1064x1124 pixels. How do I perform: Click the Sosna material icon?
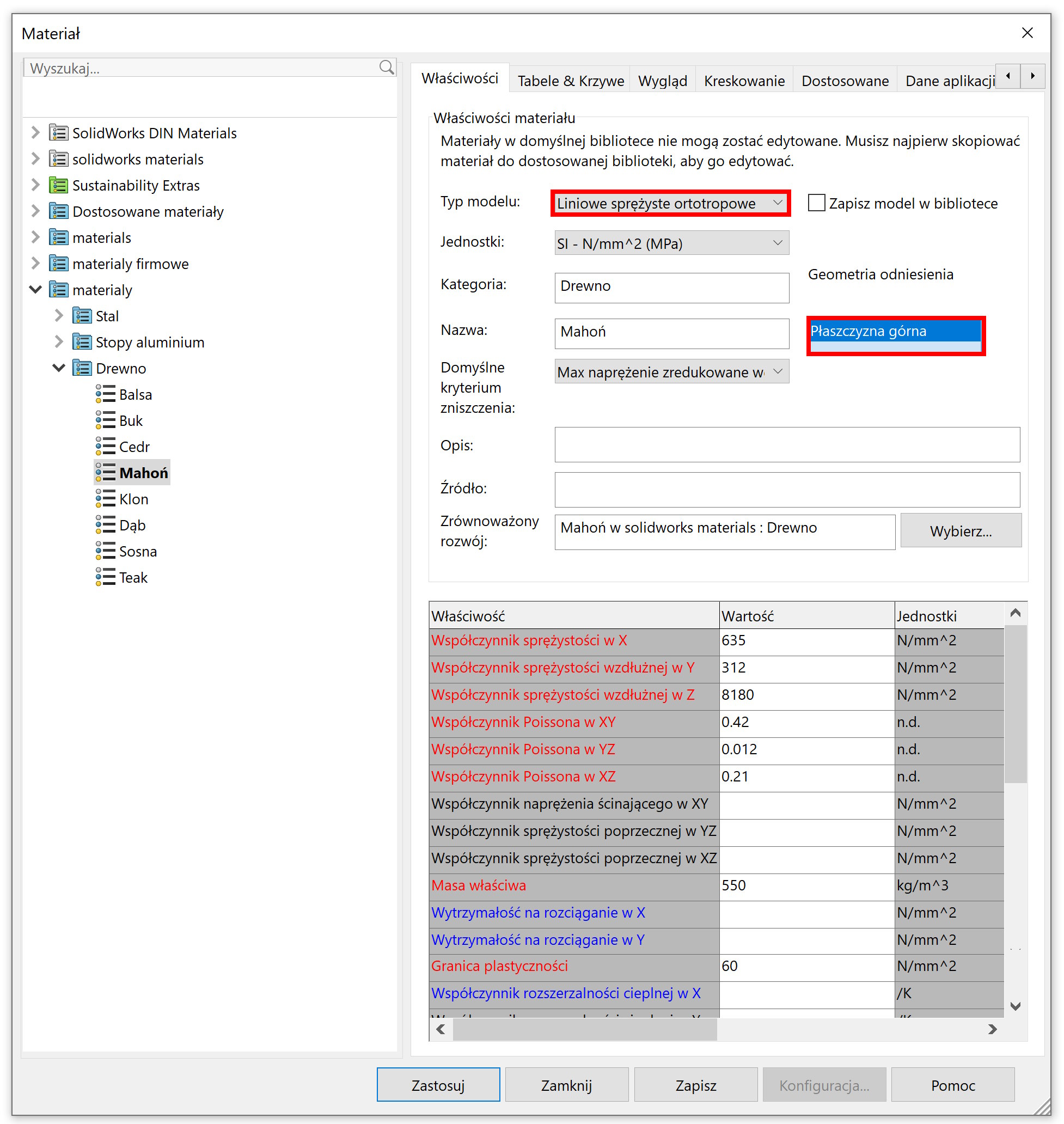pos(105,550)
